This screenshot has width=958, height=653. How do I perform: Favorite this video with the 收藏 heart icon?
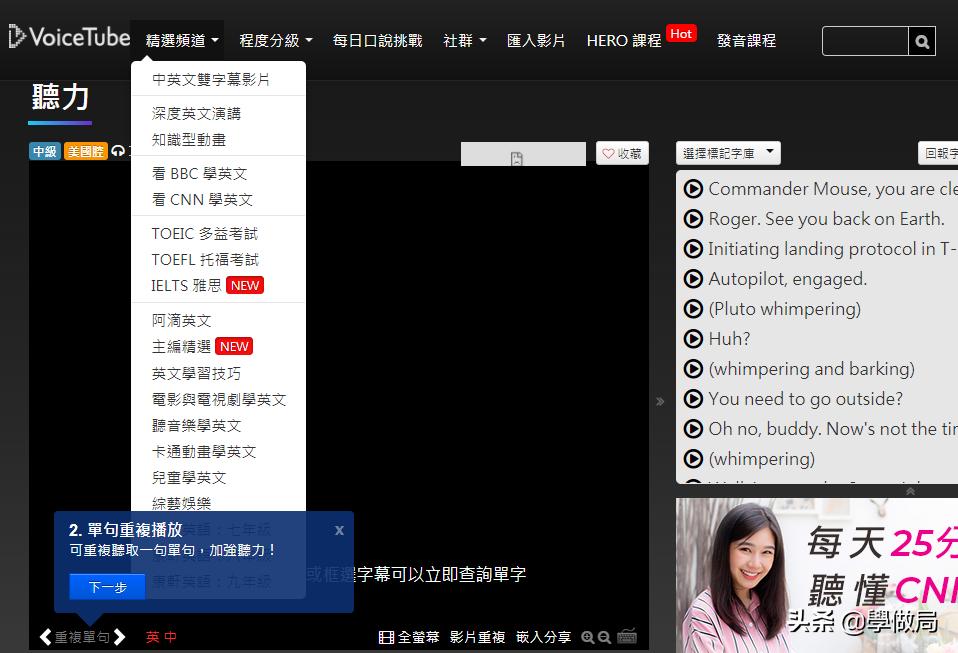click(622, 152)
